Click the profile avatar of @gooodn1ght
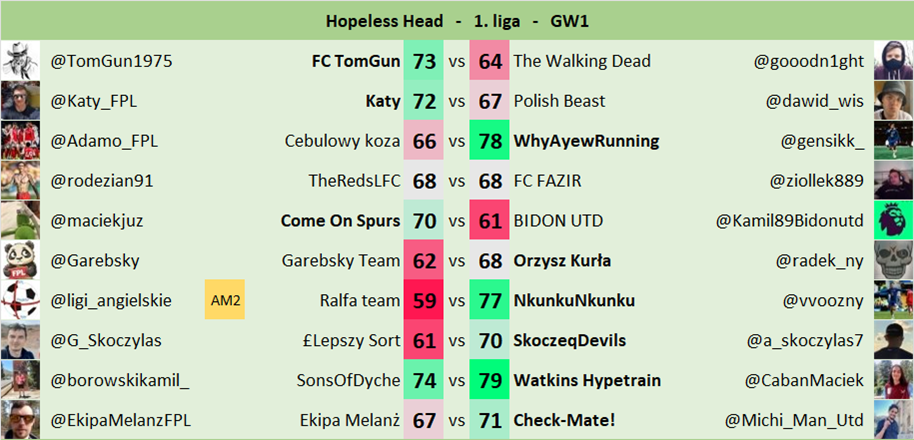 coord(893,61)
